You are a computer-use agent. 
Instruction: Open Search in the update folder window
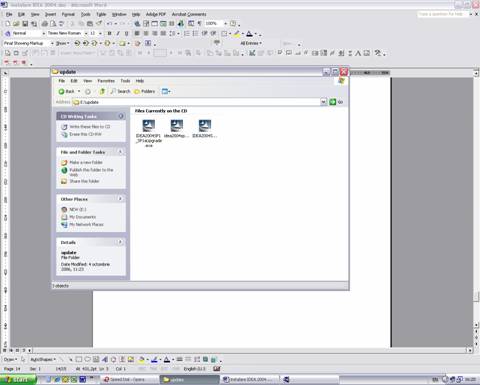click(x=120, y=91)
